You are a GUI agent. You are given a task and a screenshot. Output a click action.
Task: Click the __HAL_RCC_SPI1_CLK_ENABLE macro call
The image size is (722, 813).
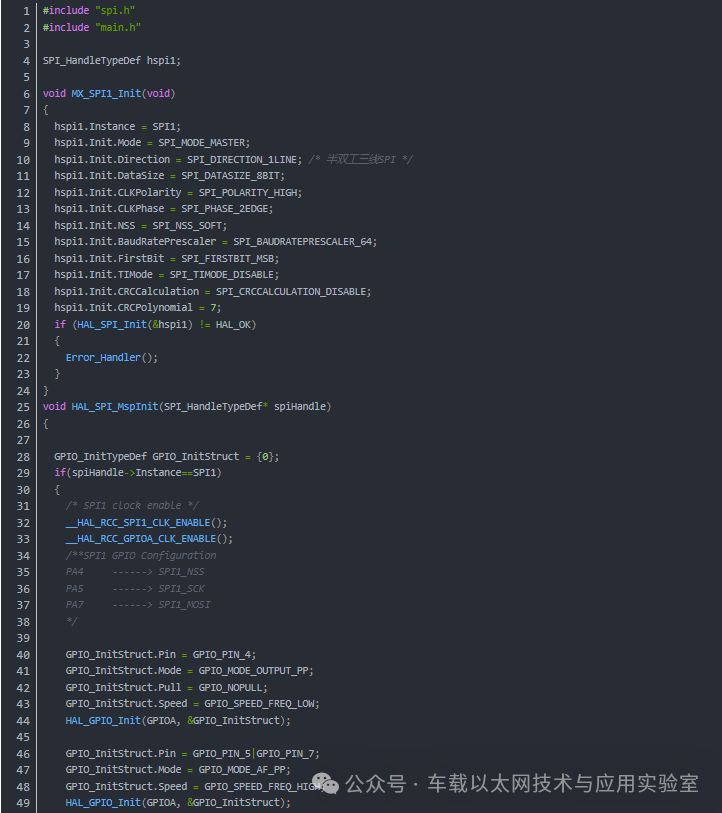pos(138,523)
